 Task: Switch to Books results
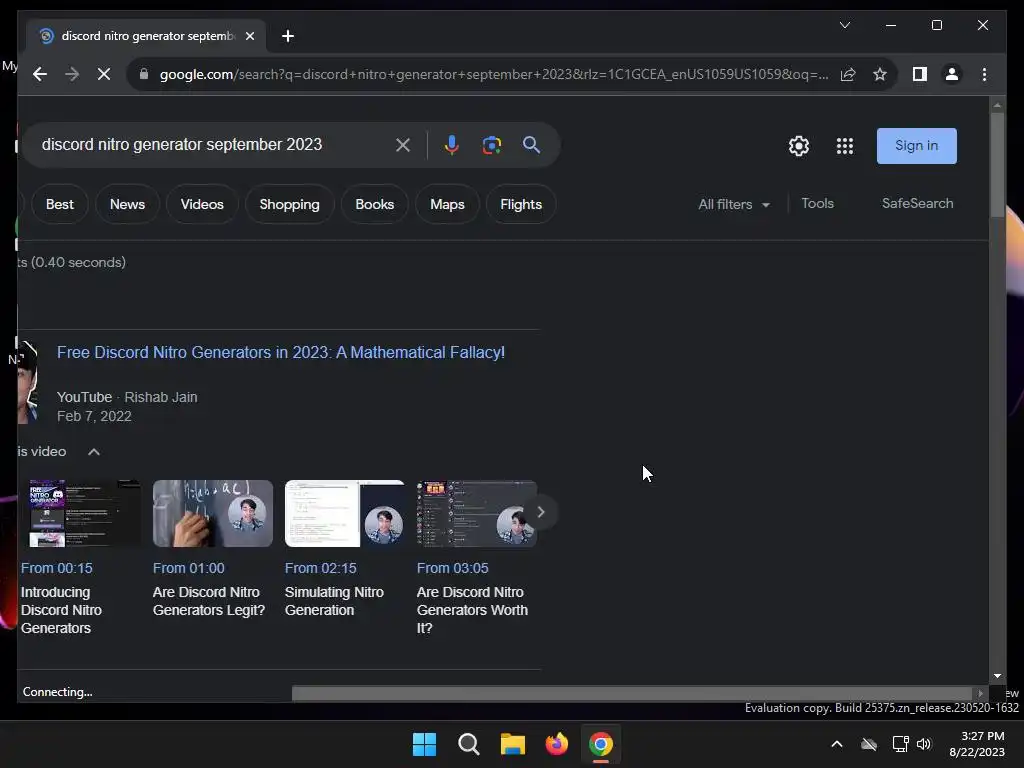coord(374,204)
